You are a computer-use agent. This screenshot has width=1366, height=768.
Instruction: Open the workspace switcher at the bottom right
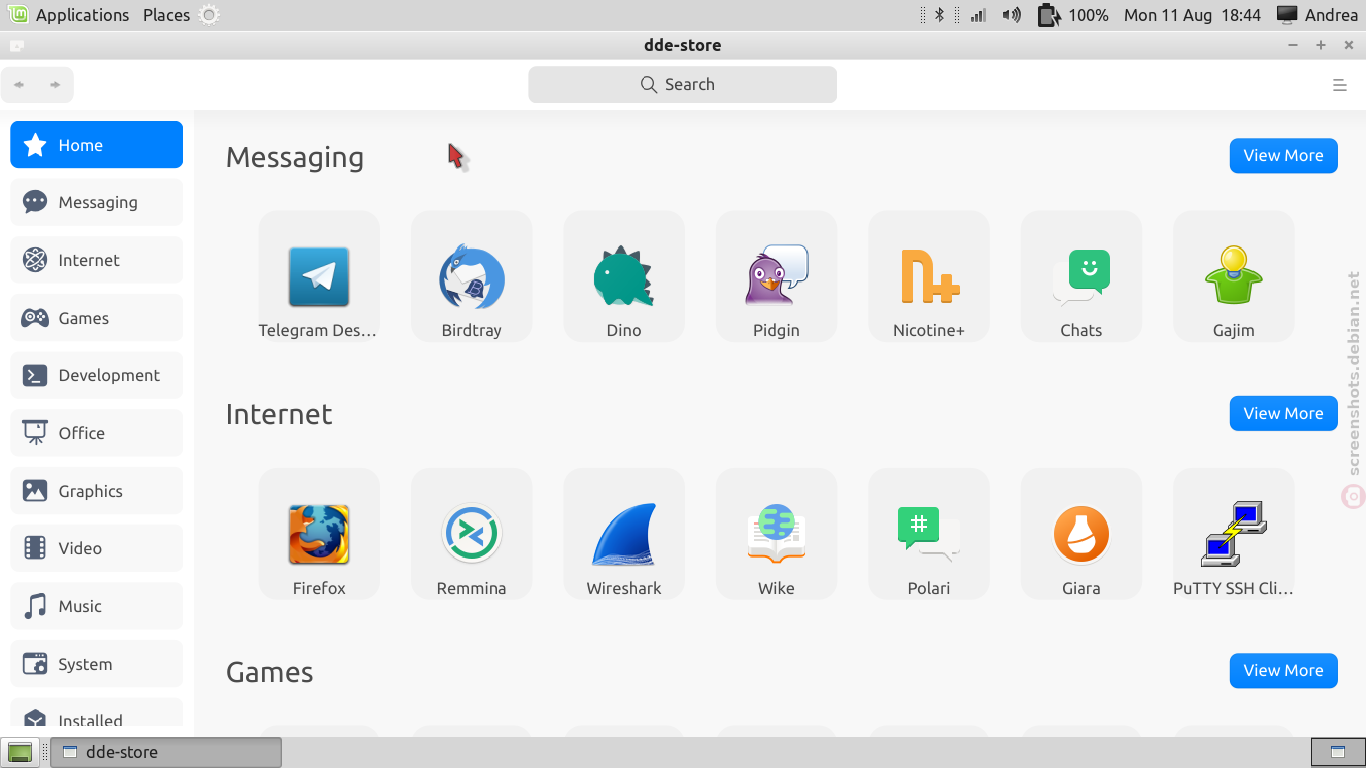[x=1337, y=752]
